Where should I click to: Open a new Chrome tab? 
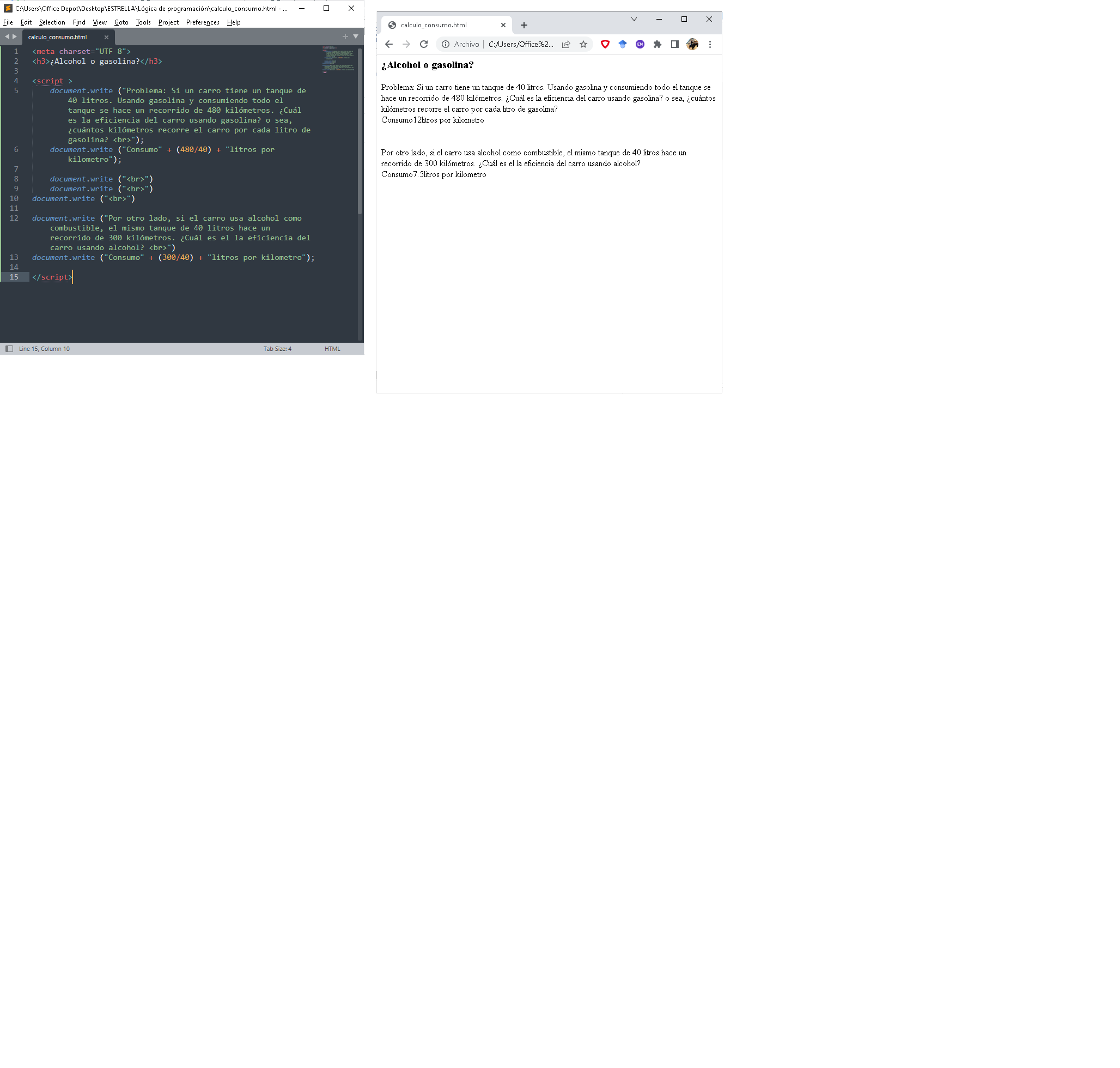pyautogui.click(x=524, y=25)
